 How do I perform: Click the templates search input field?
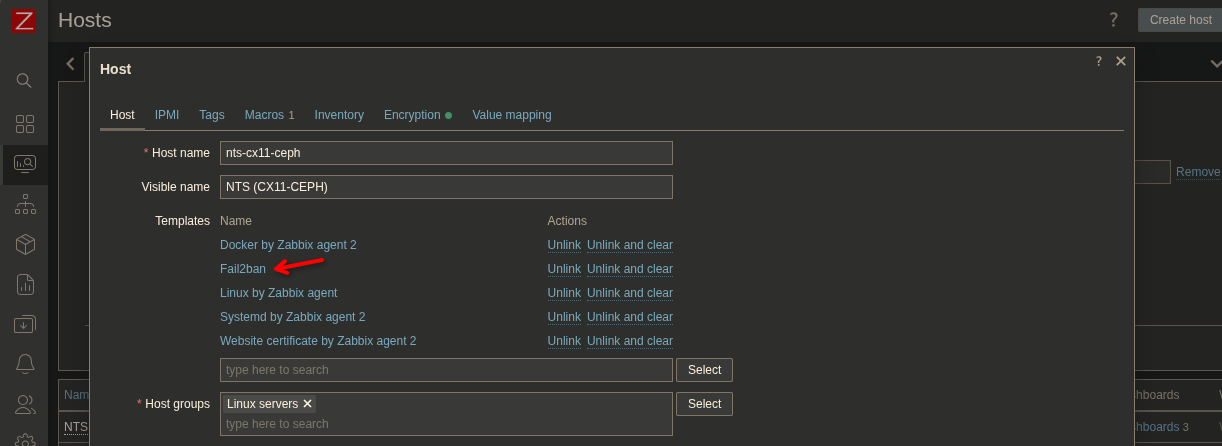pyautogui.click(x=446, y=370)
